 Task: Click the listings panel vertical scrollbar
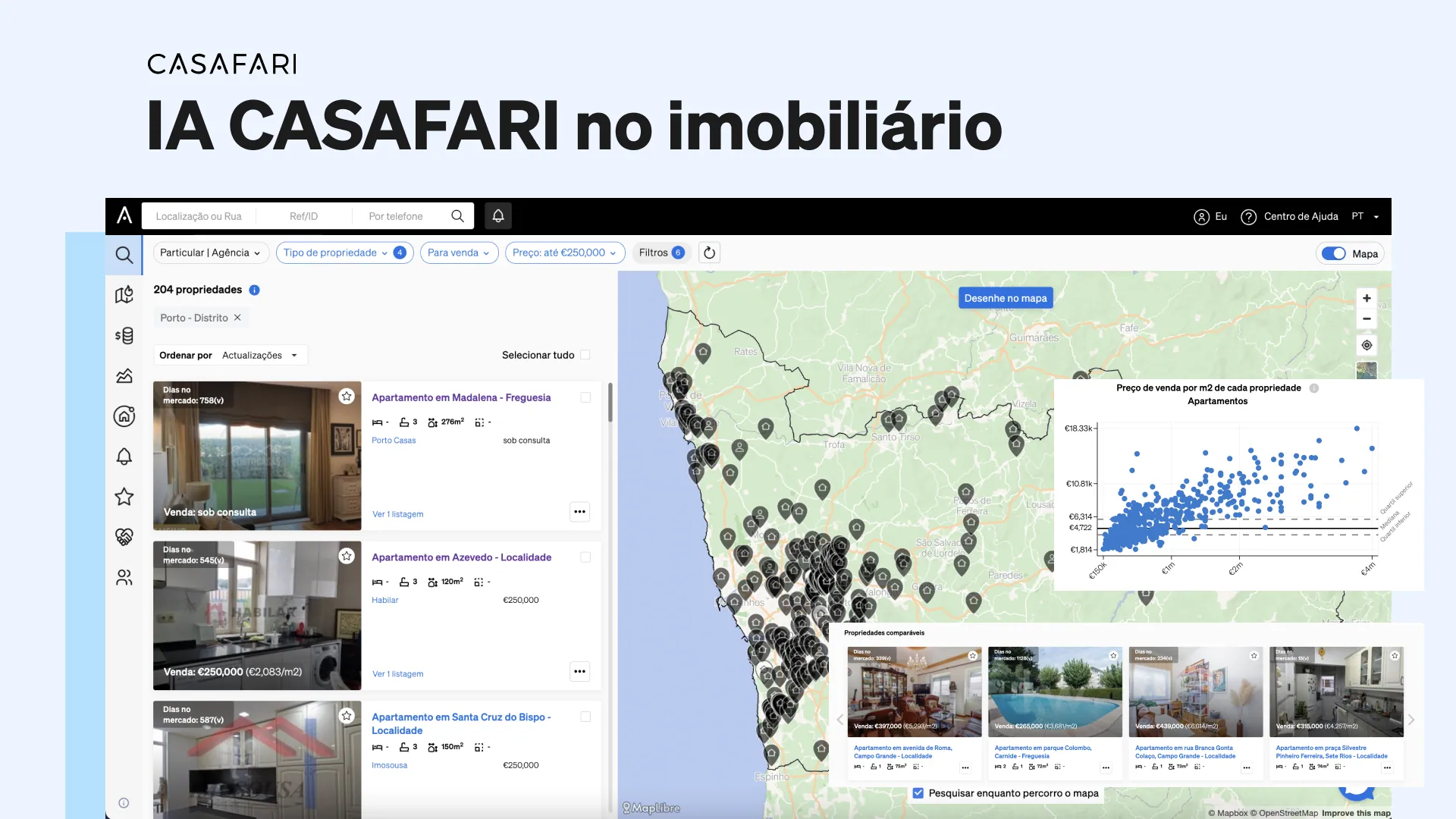[x=610, y=402]
